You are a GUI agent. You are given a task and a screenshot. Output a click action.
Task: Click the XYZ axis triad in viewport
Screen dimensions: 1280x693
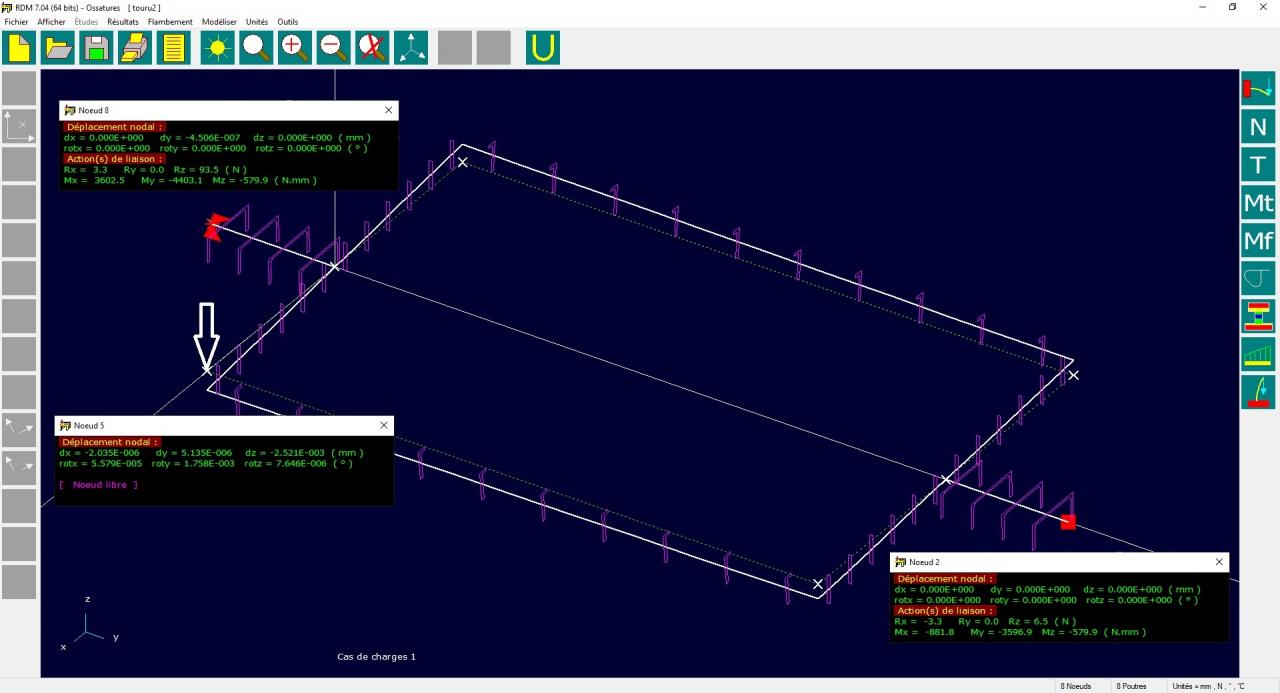(89, 622)
